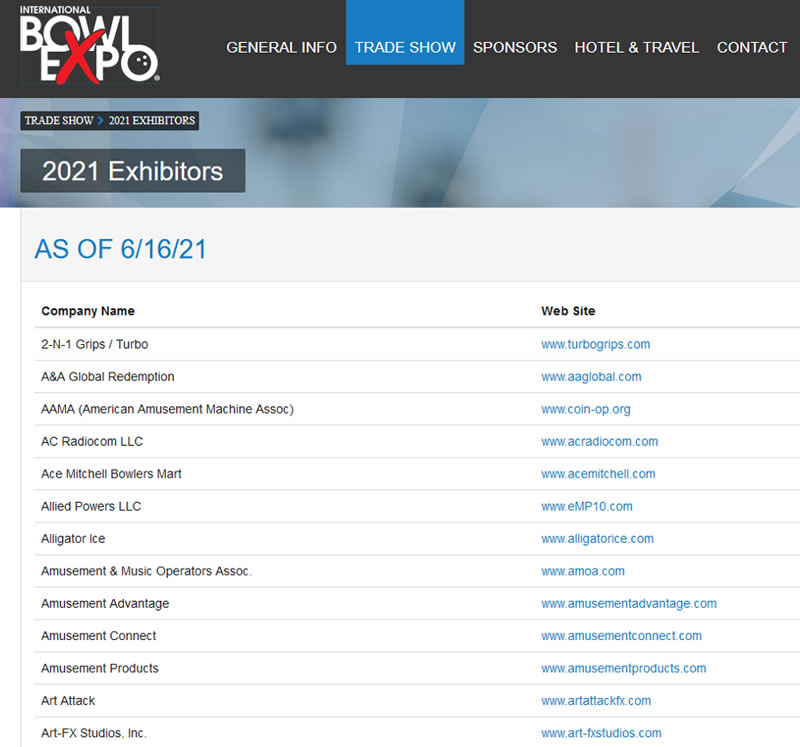Viewport: 800px width, 747px height.
Task: Open the www.amusementadvantage.com link
Action: (628, 603)
